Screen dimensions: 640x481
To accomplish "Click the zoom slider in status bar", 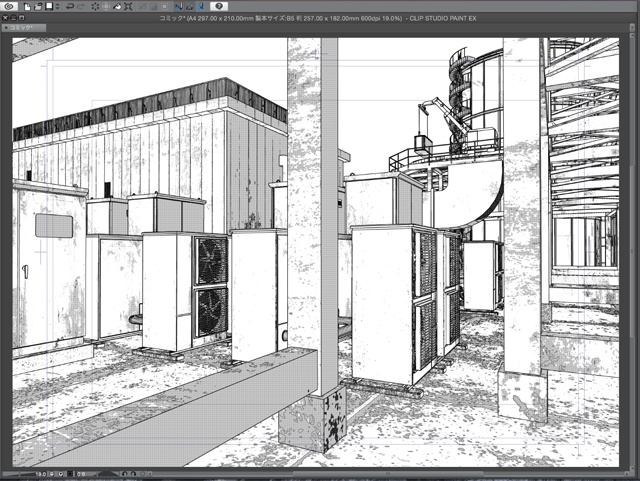I will [20, 474].
